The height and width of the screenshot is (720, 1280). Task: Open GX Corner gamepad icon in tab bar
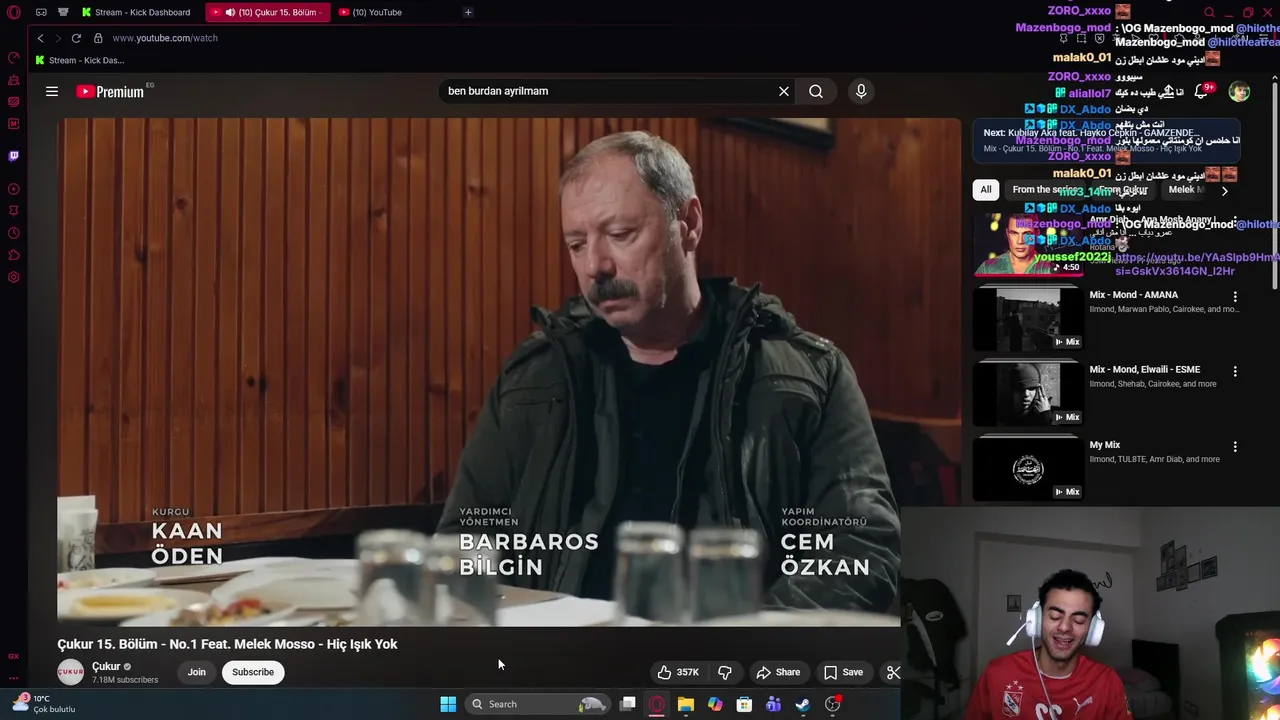pyautogui.click(x=41, y=12)
